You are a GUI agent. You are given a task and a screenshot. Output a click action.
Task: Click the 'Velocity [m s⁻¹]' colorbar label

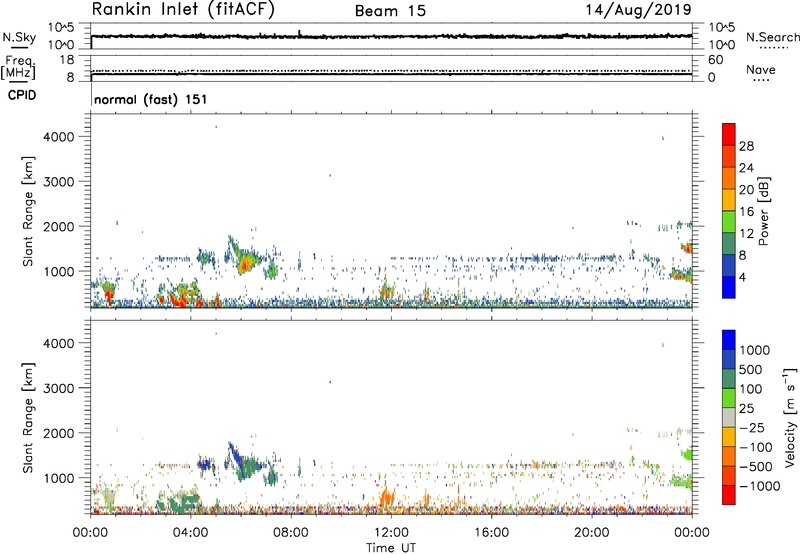[790, 417]
